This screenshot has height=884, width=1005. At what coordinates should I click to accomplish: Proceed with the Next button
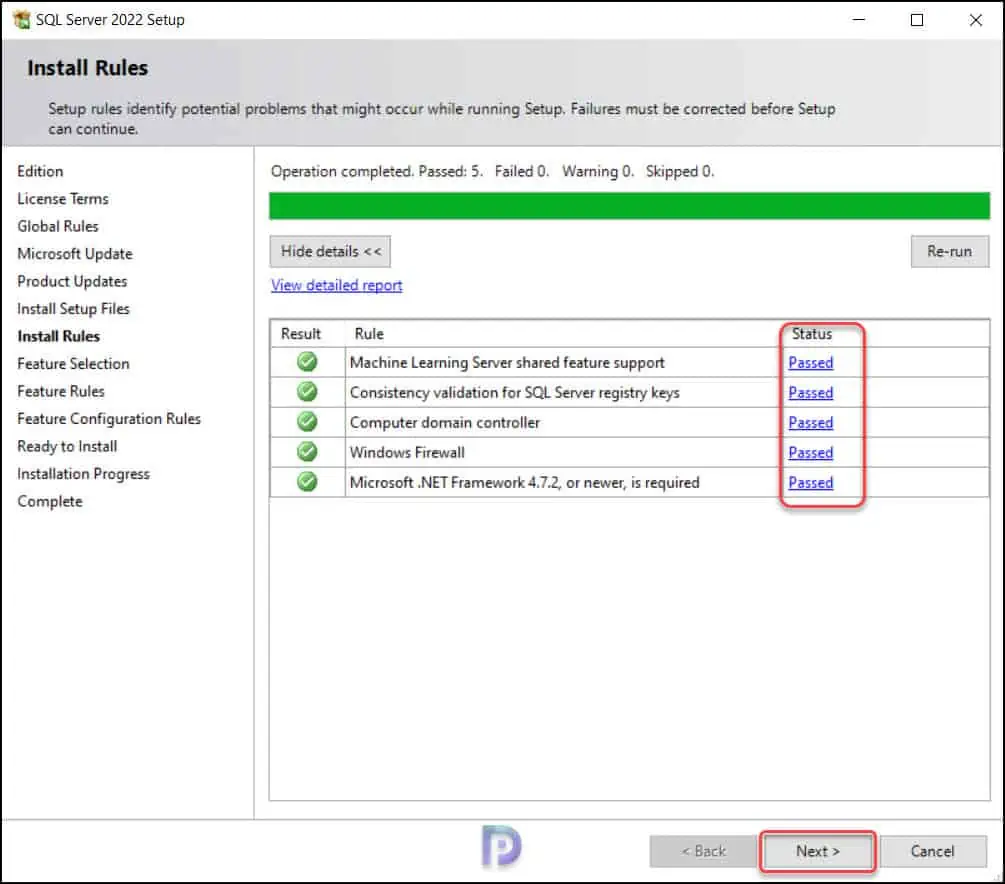pos(817,851)
